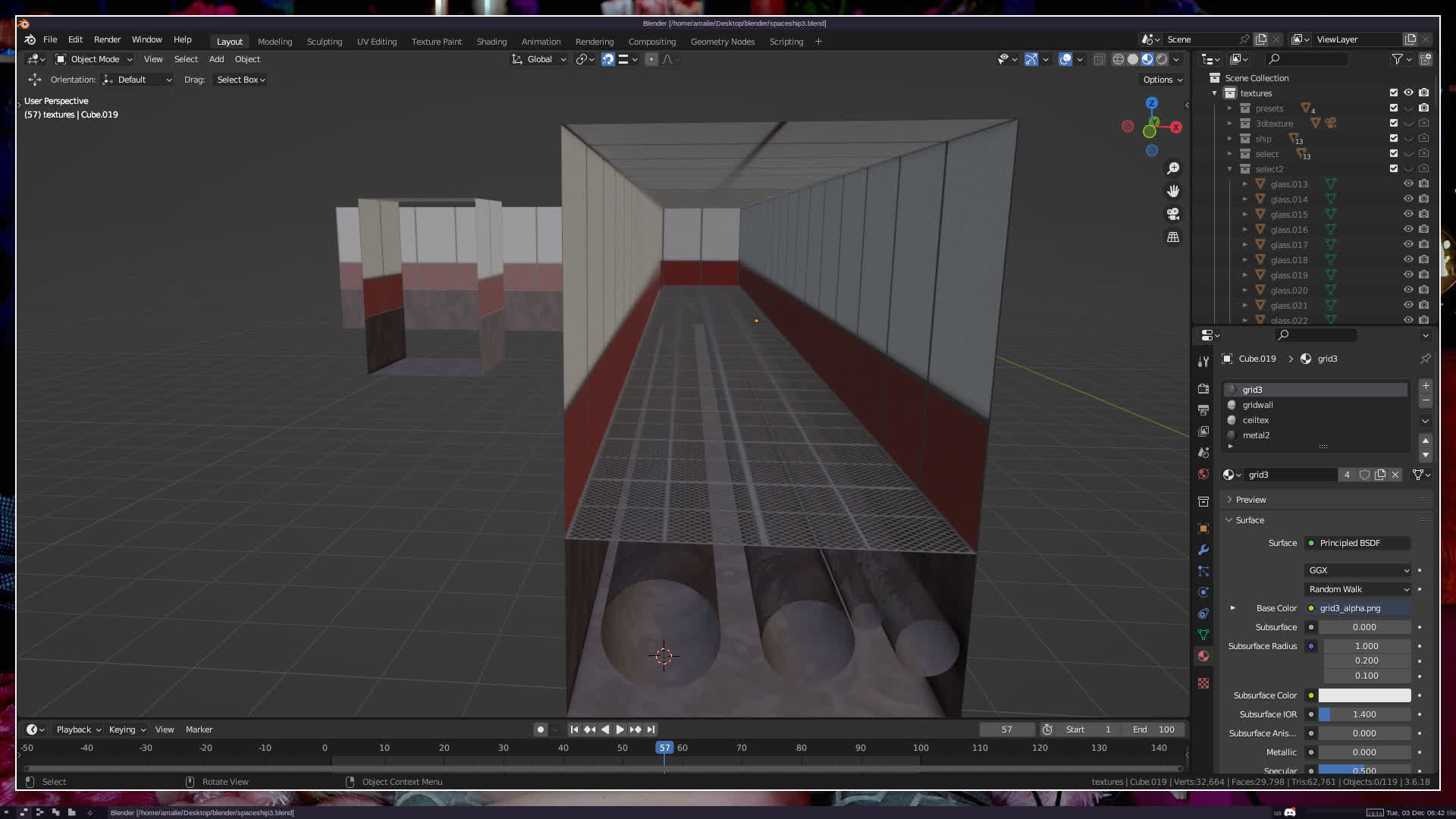Click the Subsurface Color white swatch

(x=1364, y=695)
